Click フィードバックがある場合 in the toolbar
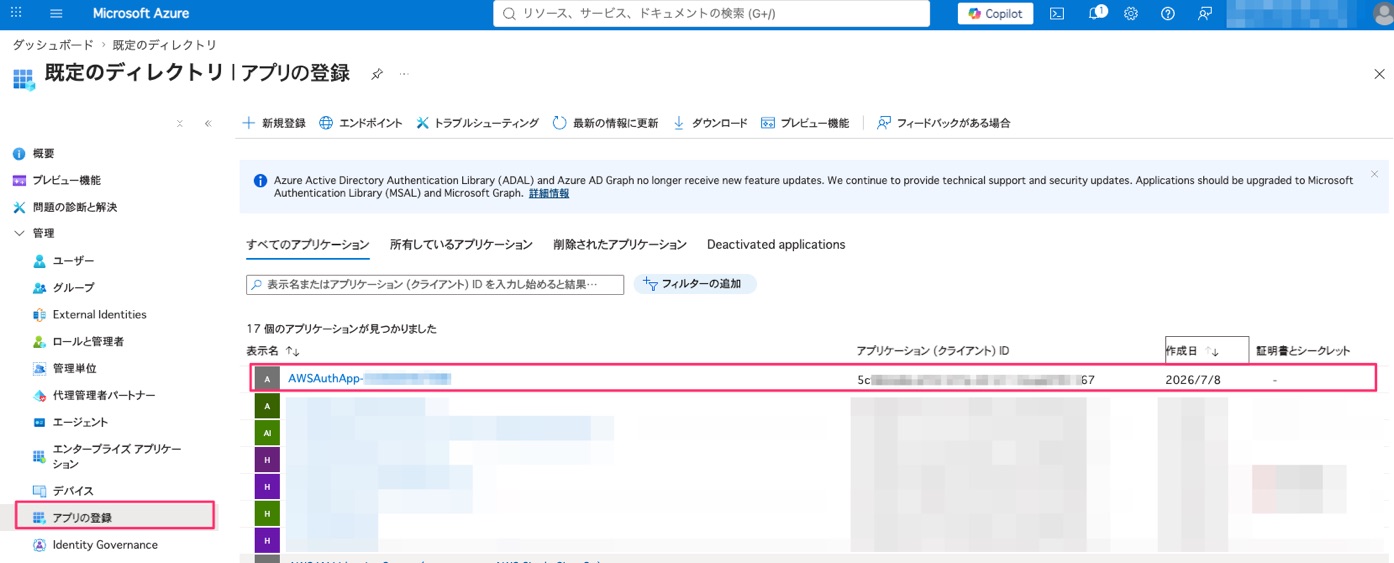Screen dimensions: 1394x563 [943, 123]
